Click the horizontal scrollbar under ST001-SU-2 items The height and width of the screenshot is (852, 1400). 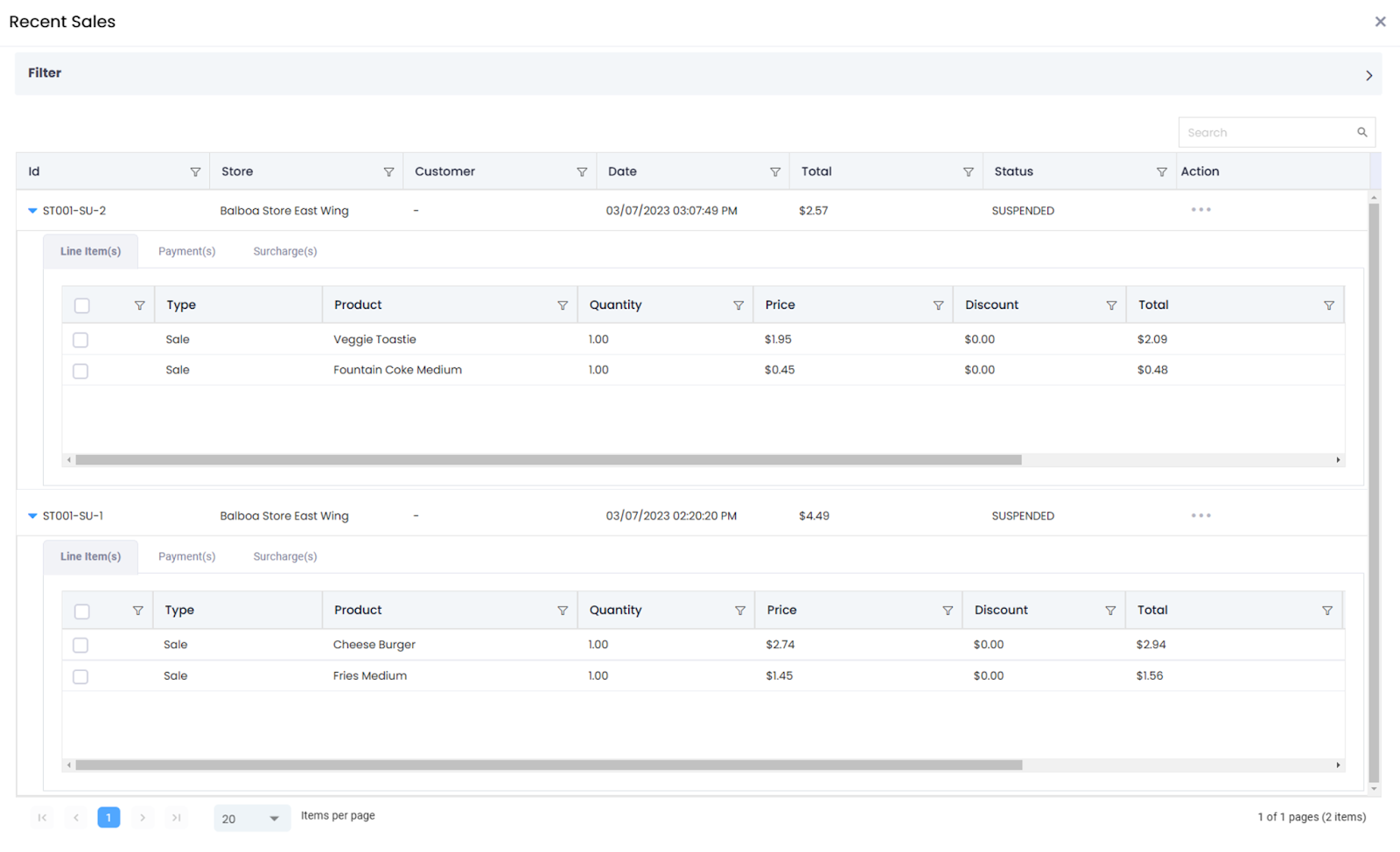point(548,460)
